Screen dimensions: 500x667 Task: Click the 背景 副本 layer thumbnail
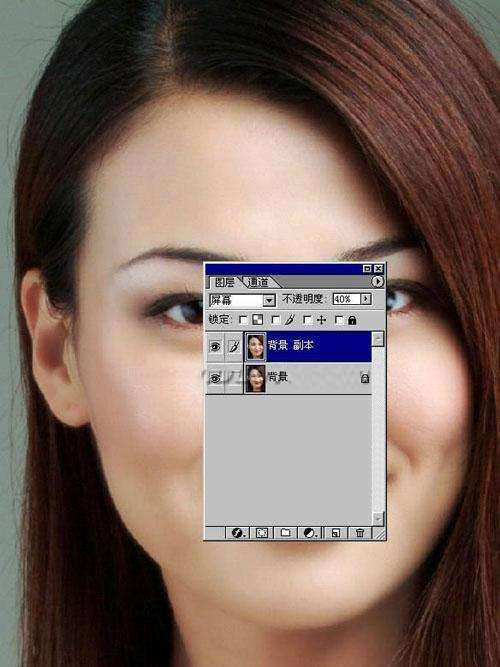point(255,347)
